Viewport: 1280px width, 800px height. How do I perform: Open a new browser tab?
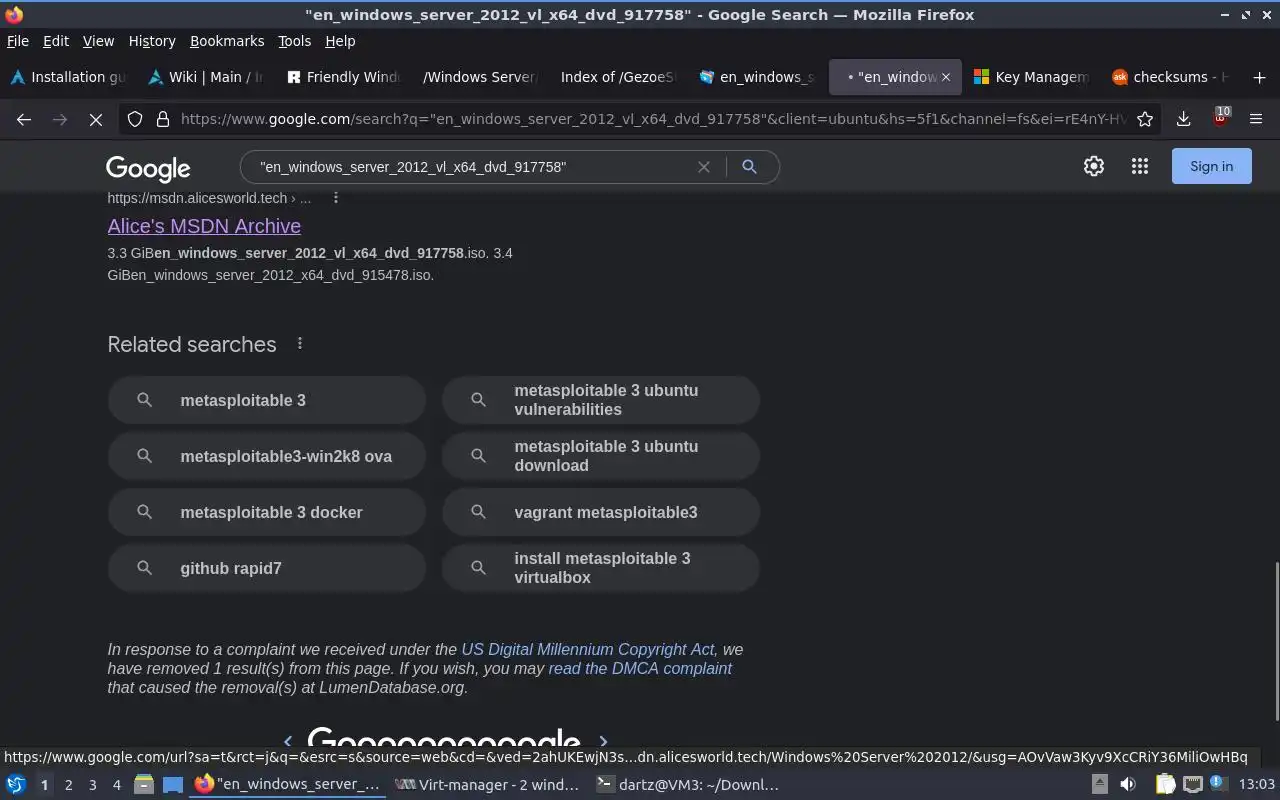coord(1258,77)
